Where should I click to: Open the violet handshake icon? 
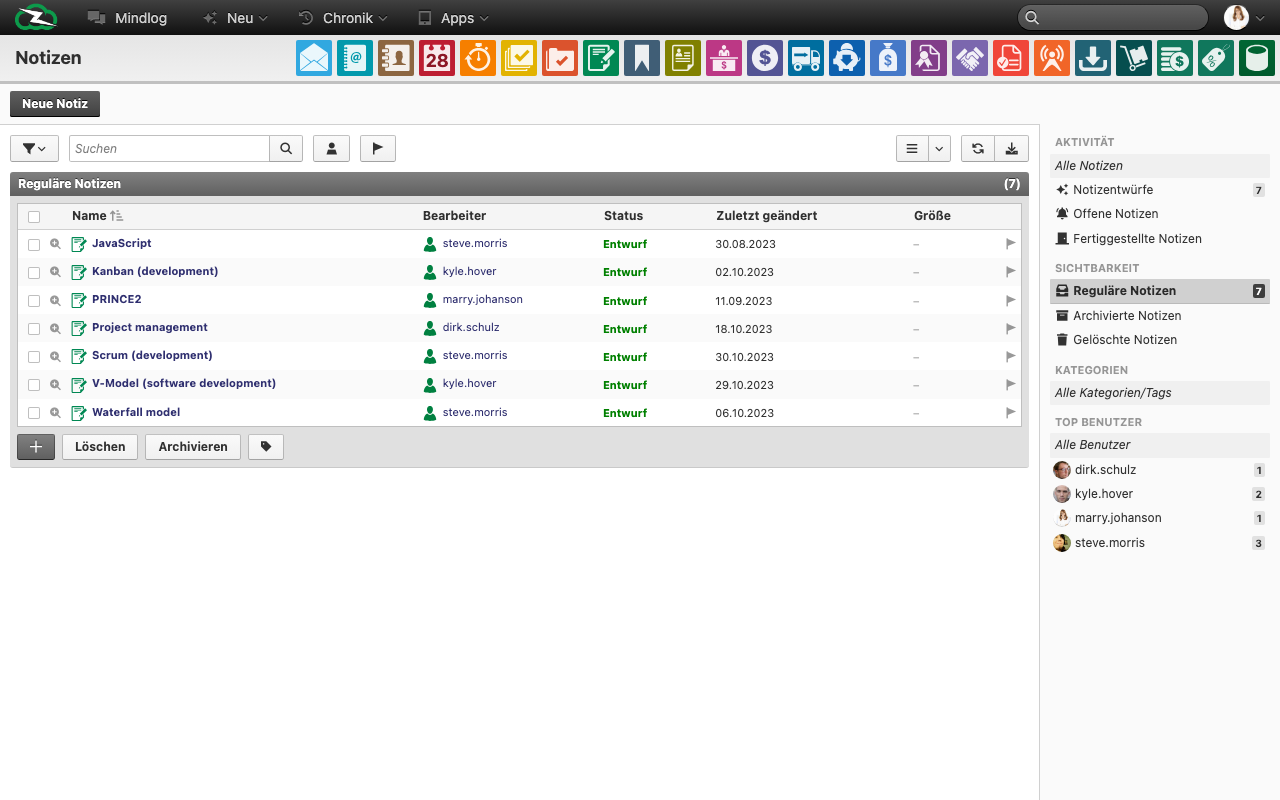970,58
